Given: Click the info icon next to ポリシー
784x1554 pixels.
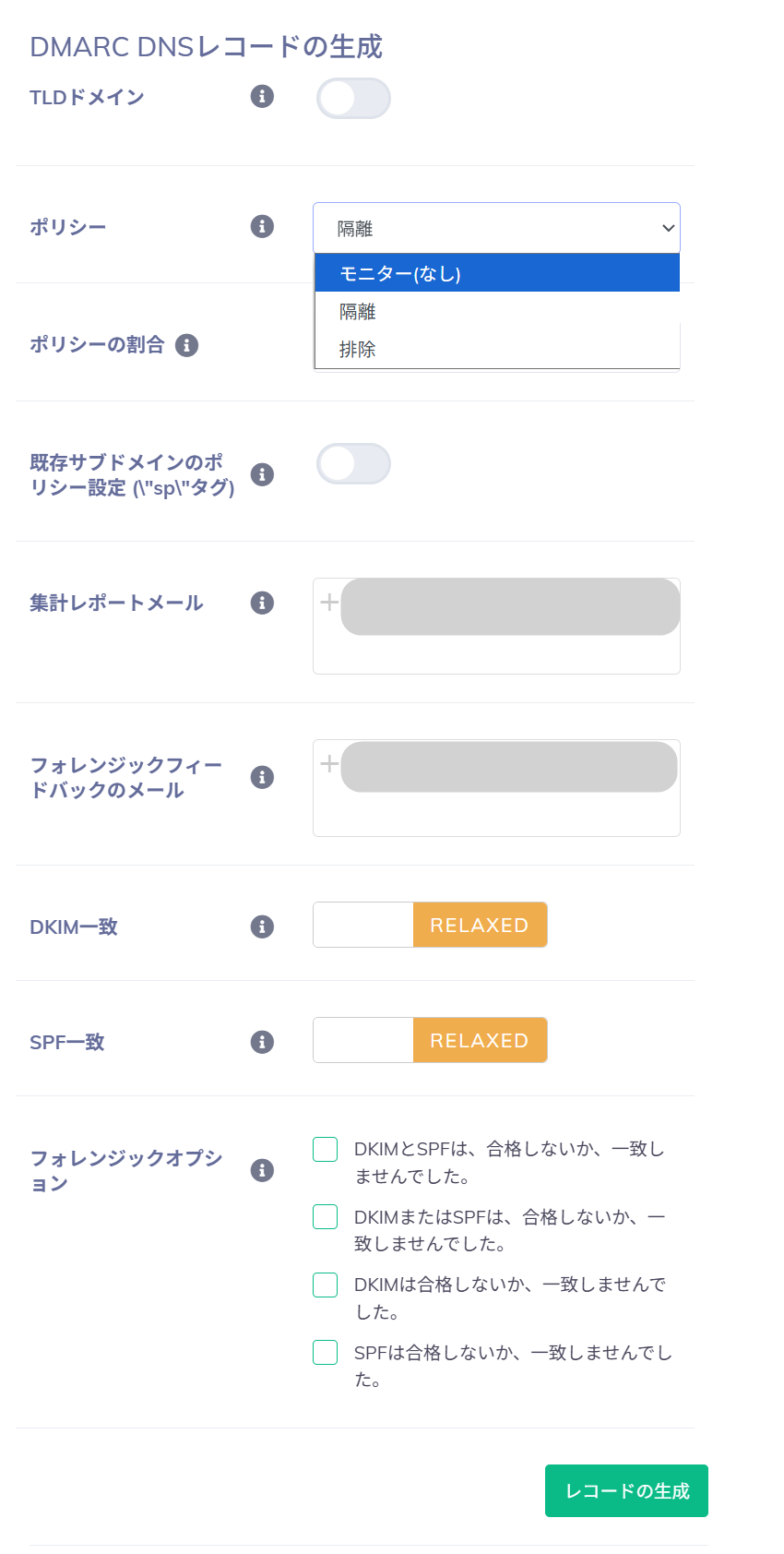Looking at the screenshot, I should point(262,226).
